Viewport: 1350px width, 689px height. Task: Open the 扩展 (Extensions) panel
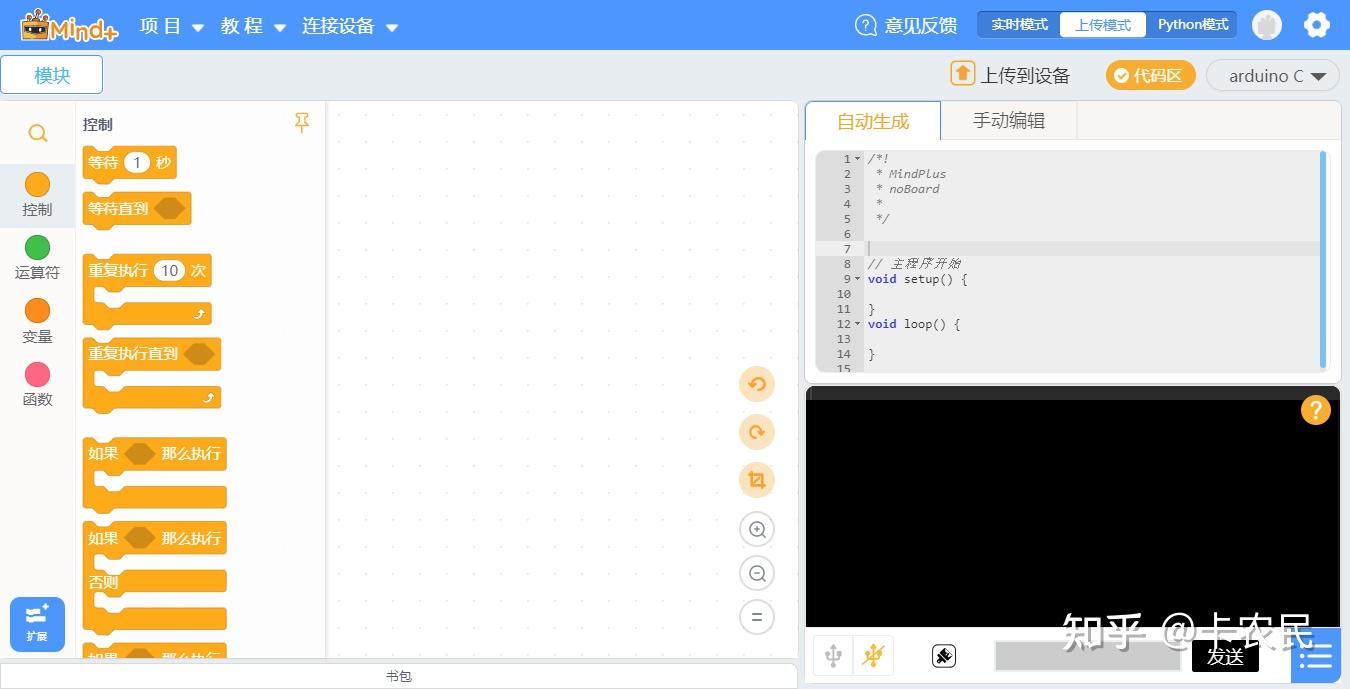point(37,623)
